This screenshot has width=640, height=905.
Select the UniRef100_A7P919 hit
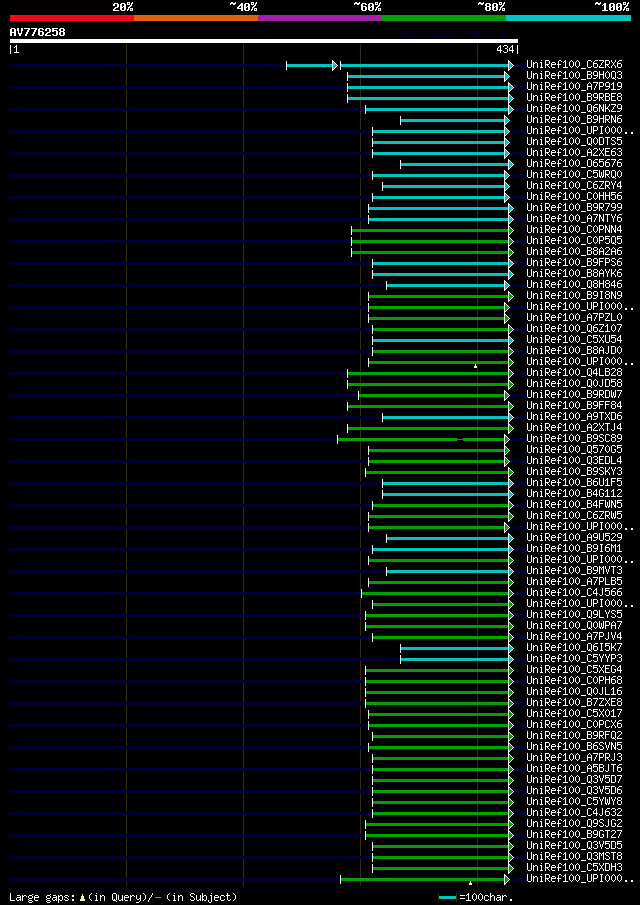(574, 87)
